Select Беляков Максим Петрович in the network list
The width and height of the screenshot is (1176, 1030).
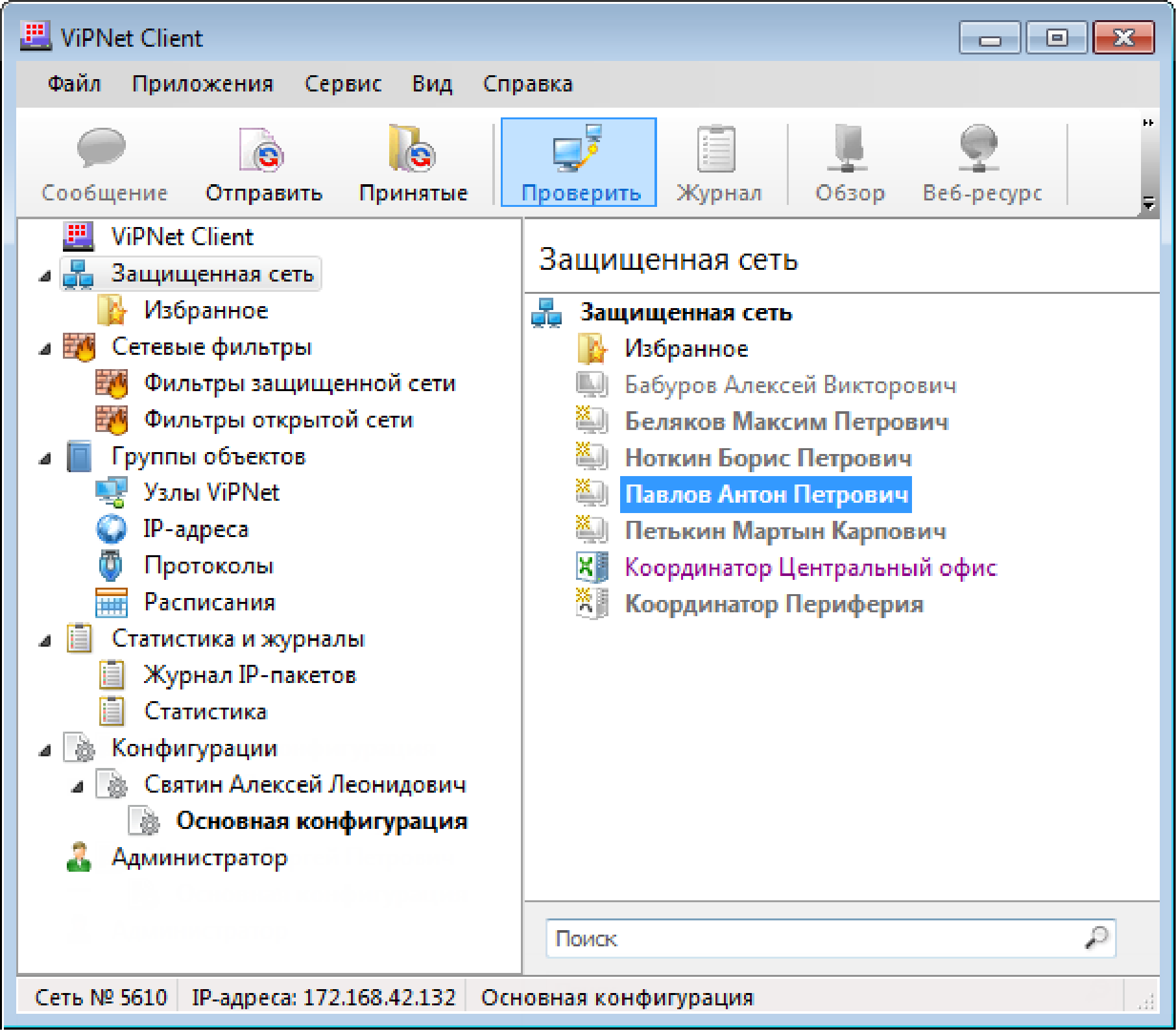point(786,421)
